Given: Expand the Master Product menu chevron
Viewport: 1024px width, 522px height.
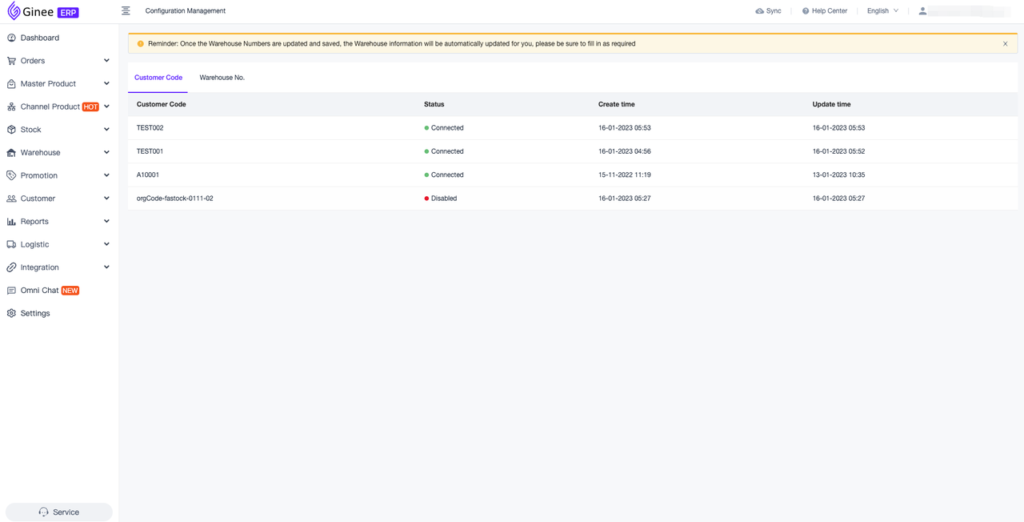Looking at the screenshot, I should click(106, 84).
